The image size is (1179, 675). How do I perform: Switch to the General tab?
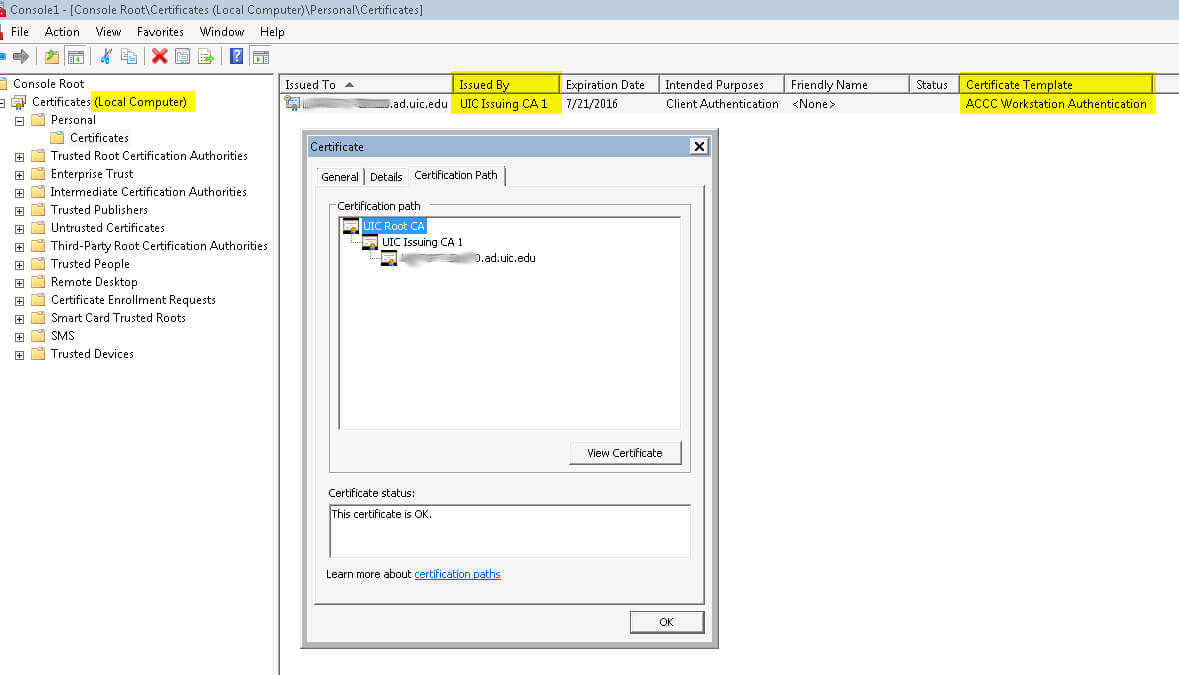340,177
